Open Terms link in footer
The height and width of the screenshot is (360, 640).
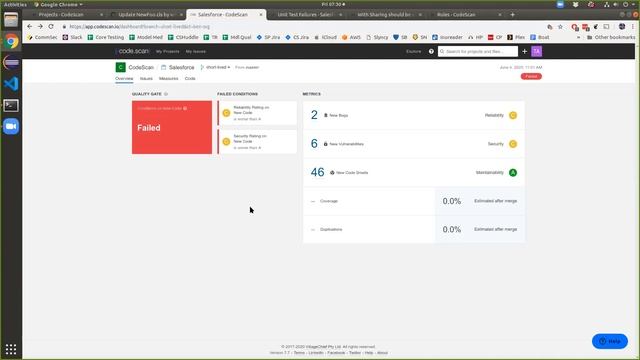pyautogui.click(x=299, y=353)
